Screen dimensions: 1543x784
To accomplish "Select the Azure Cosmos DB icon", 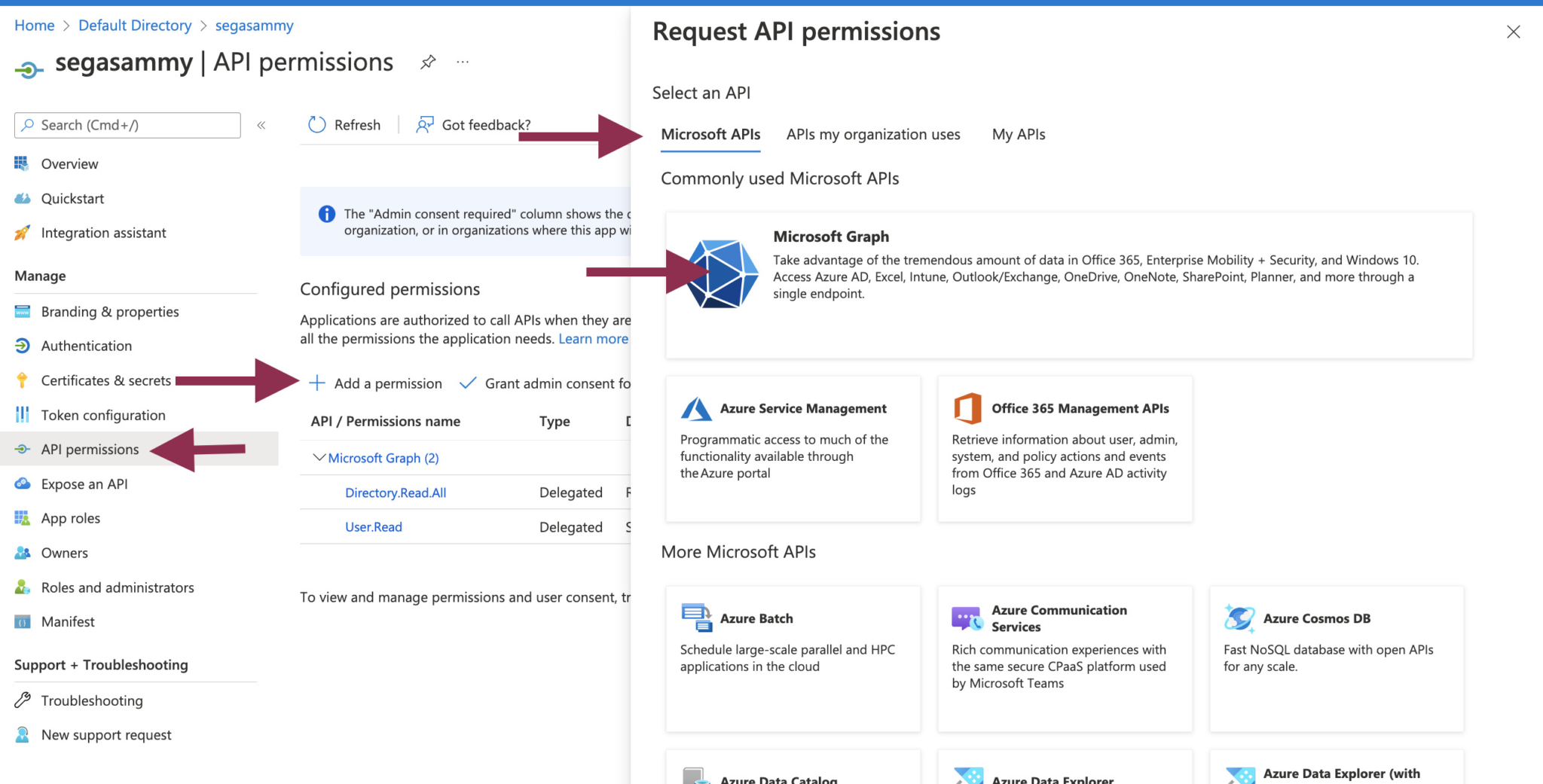I will point(1239,618).
